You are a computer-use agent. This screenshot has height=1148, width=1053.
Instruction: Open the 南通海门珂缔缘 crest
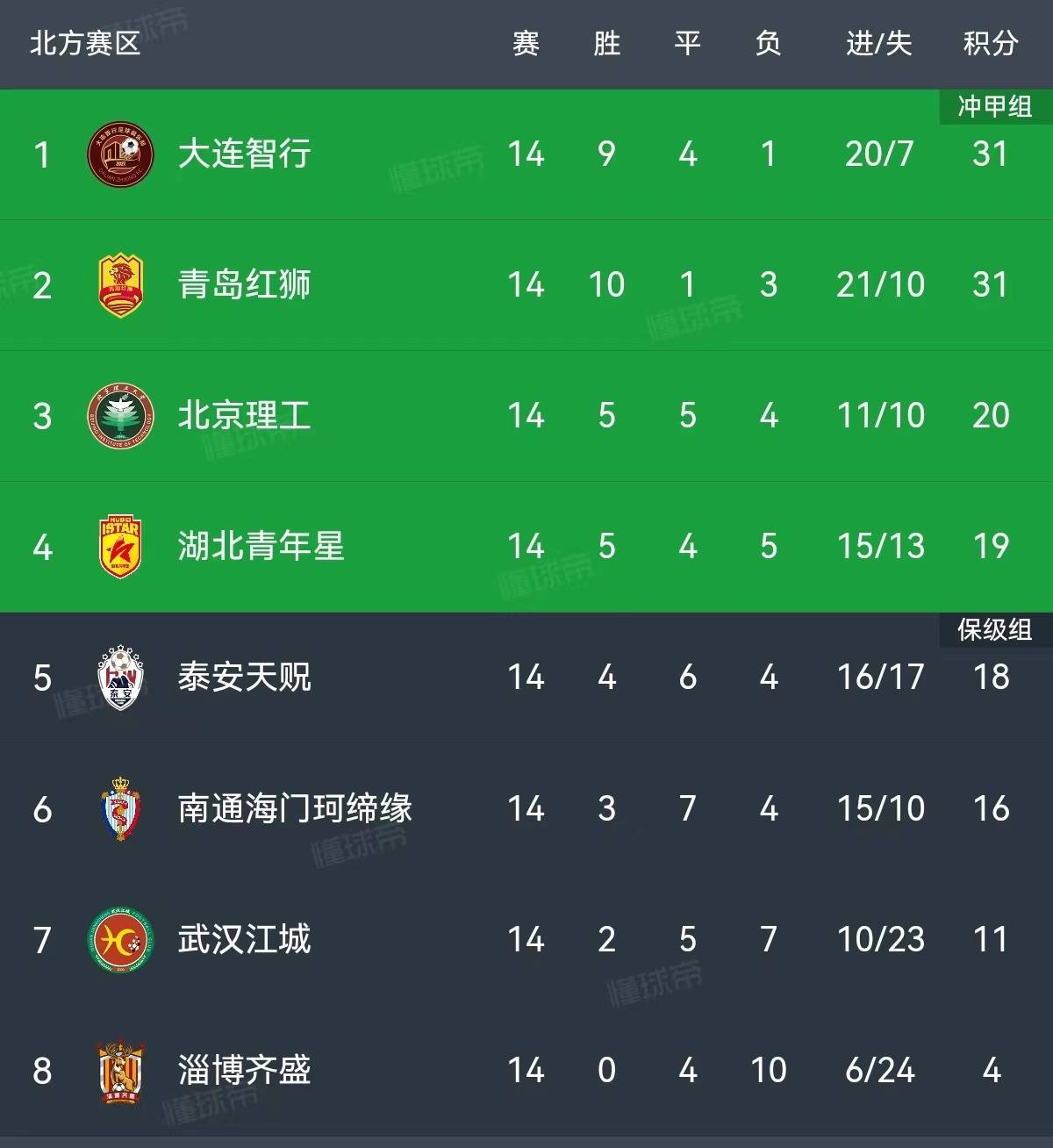(x=121, y=808)
